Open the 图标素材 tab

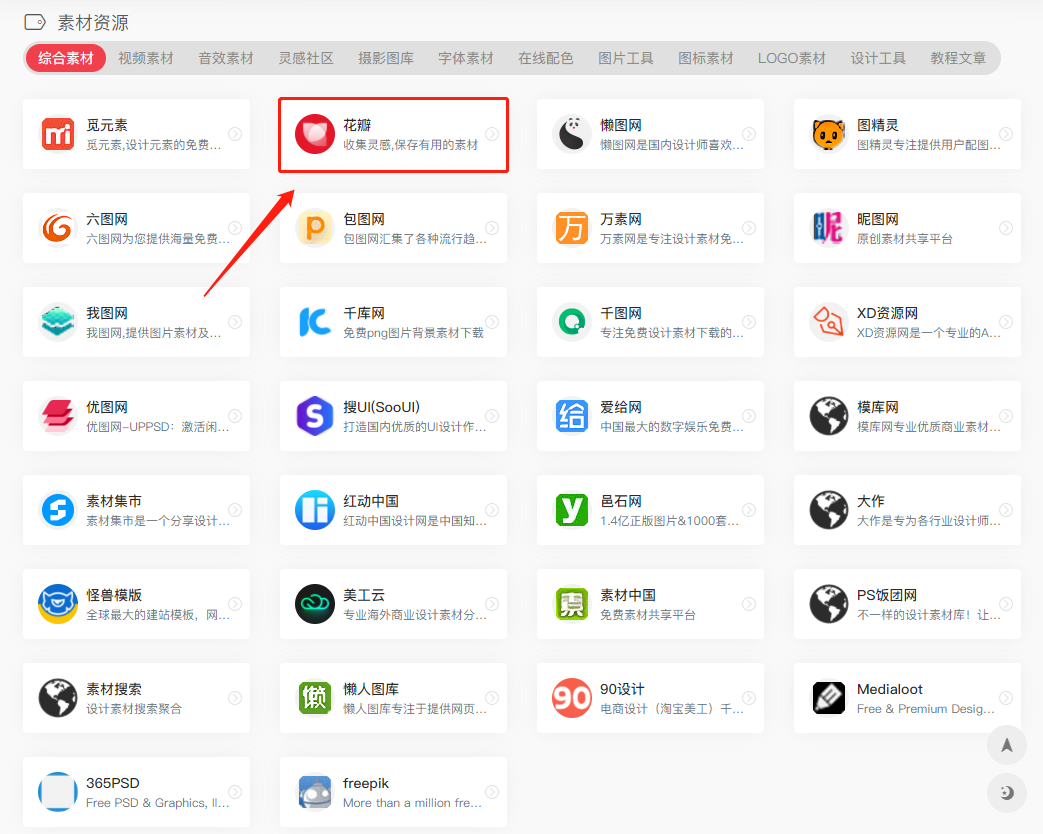pos(705,58)
